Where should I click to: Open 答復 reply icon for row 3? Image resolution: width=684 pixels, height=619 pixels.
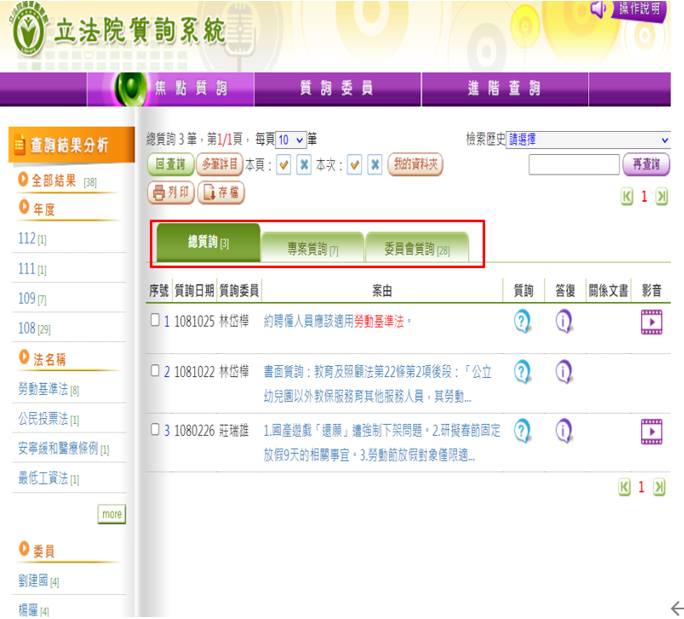tap(564, 431)
